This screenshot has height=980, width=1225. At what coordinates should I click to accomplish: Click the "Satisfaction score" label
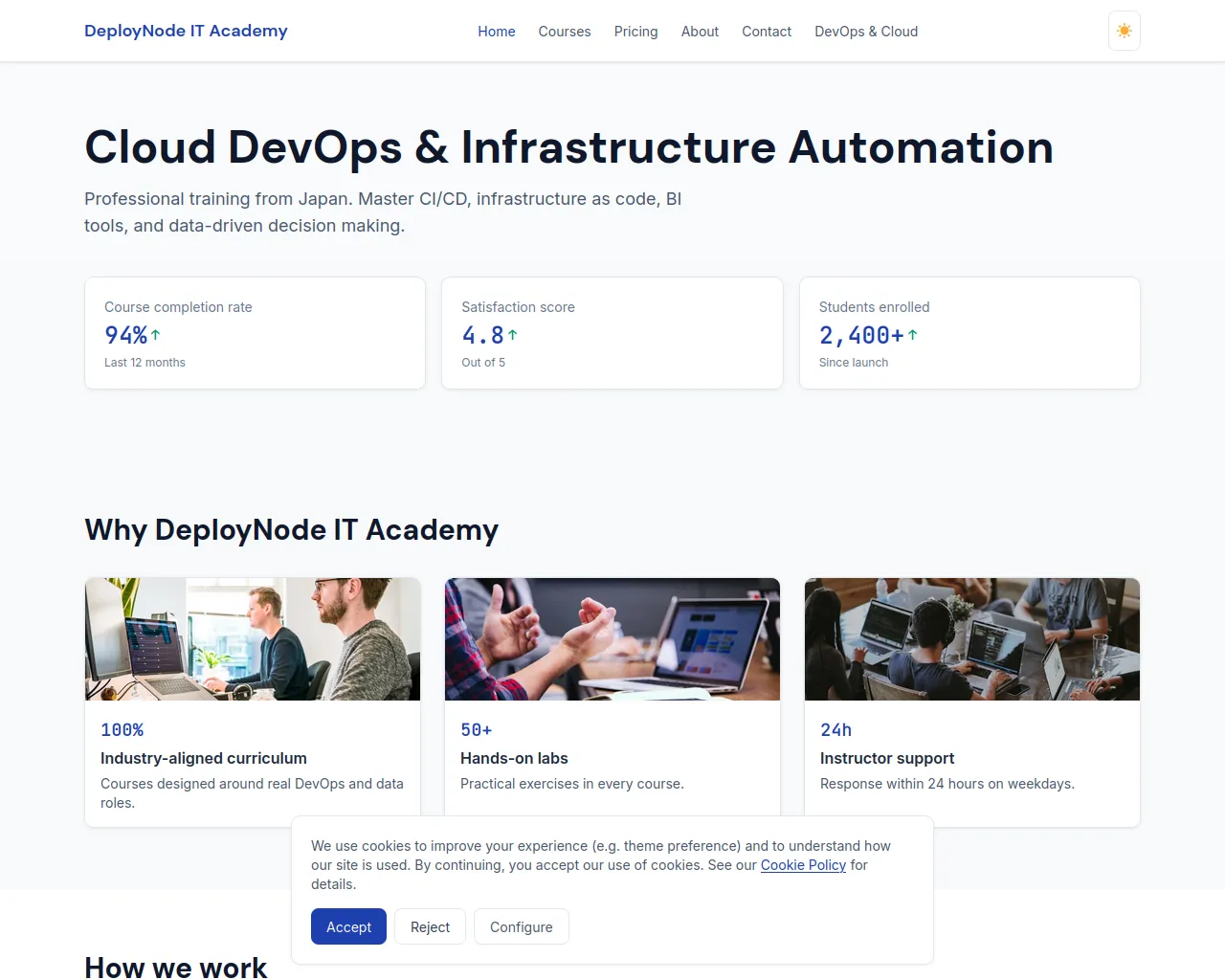click(518, 307)
